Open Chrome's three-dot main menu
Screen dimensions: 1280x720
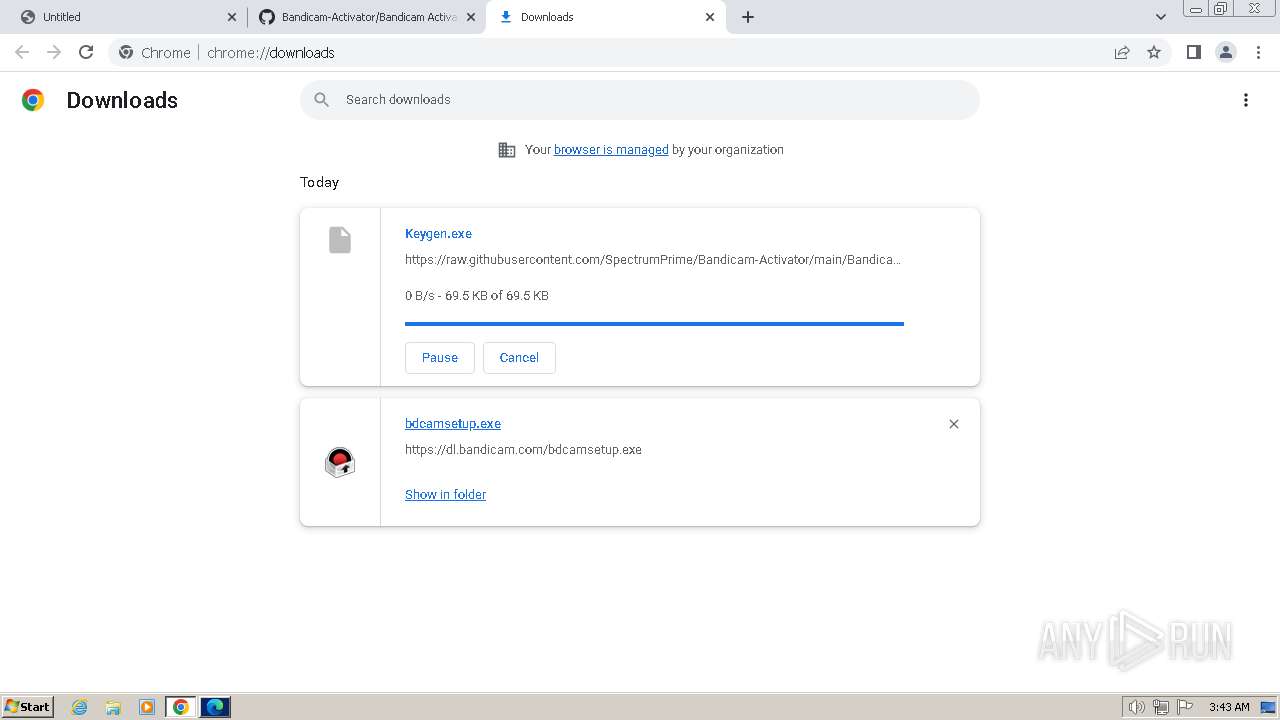[1258, 52]
